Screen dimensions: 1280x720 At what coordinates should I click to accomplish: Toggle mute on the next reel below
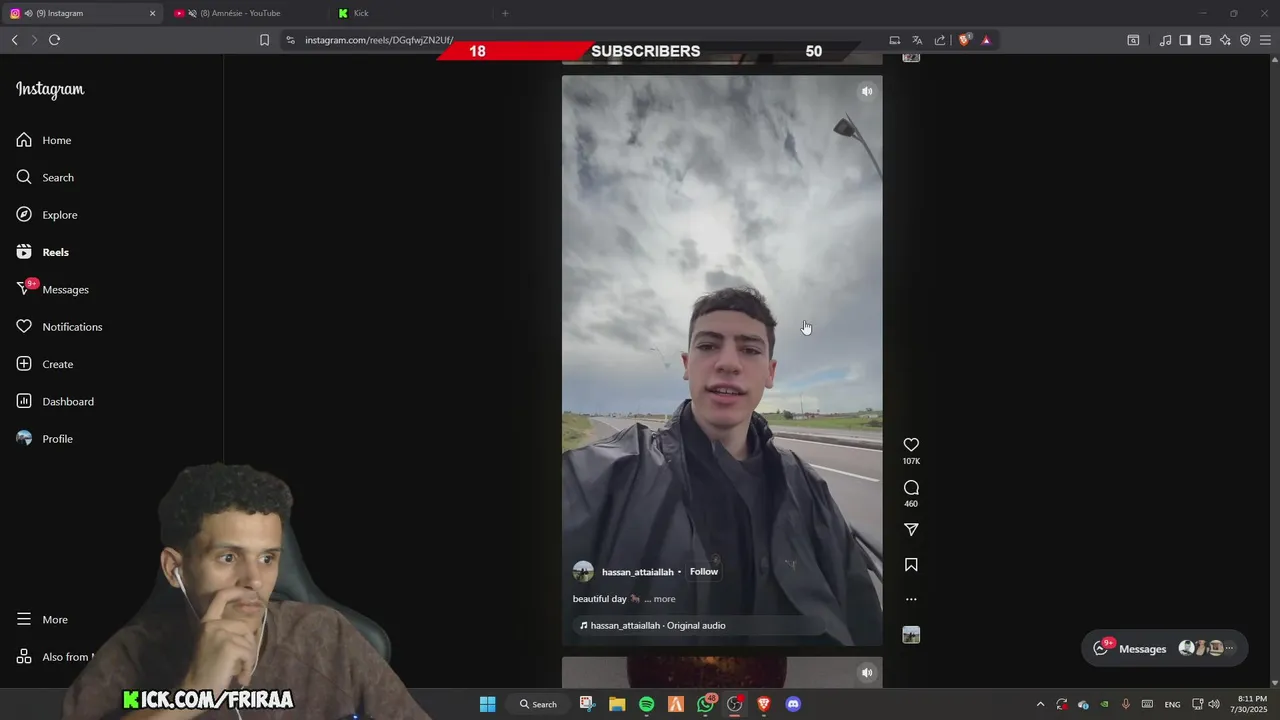tap(867, 672)
